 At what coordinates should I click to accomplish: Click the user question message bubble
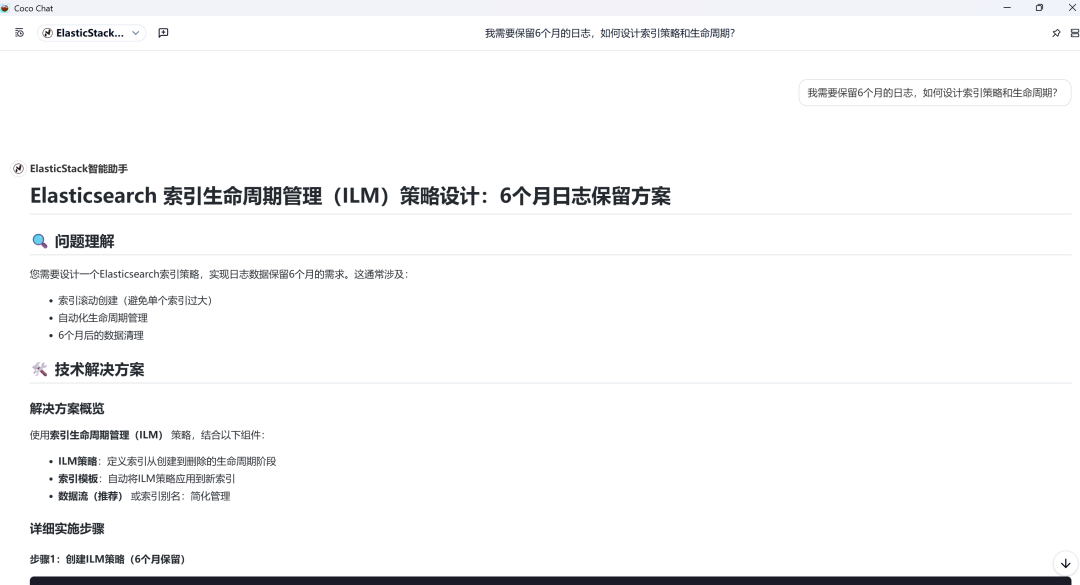click(x=933, y=92)
